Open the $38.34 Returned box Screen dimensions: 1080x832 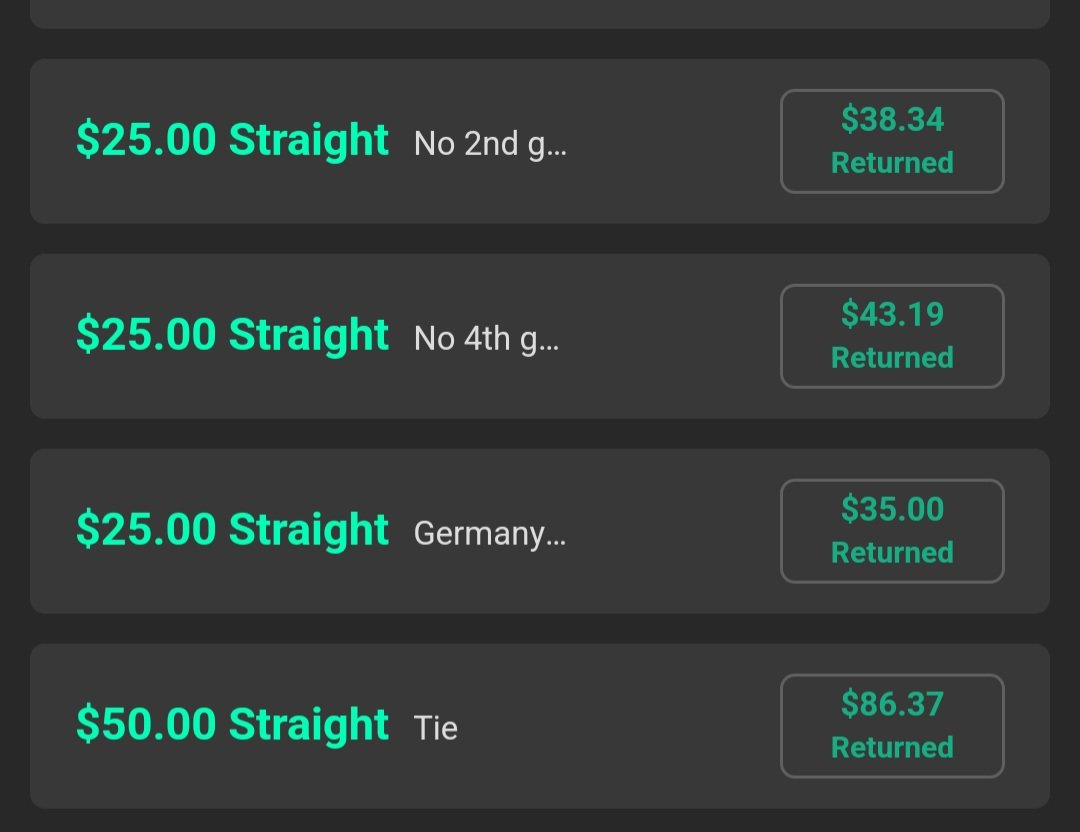tap(892, 141)
